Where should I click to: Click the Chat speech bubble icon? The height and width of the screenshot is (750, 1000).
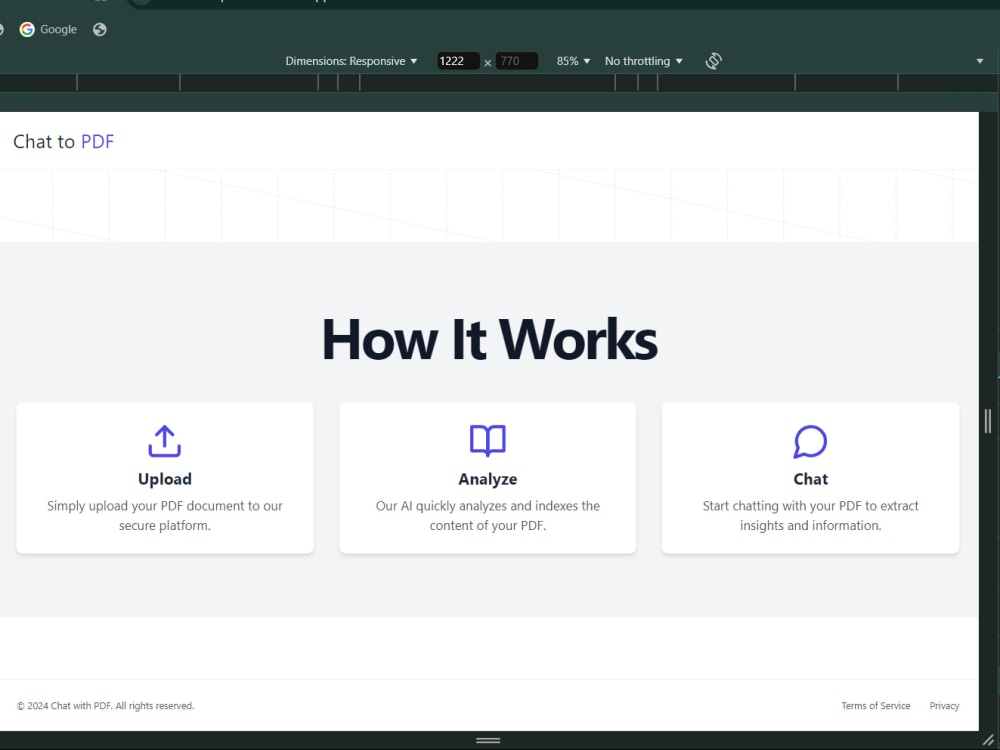[810, 441]
